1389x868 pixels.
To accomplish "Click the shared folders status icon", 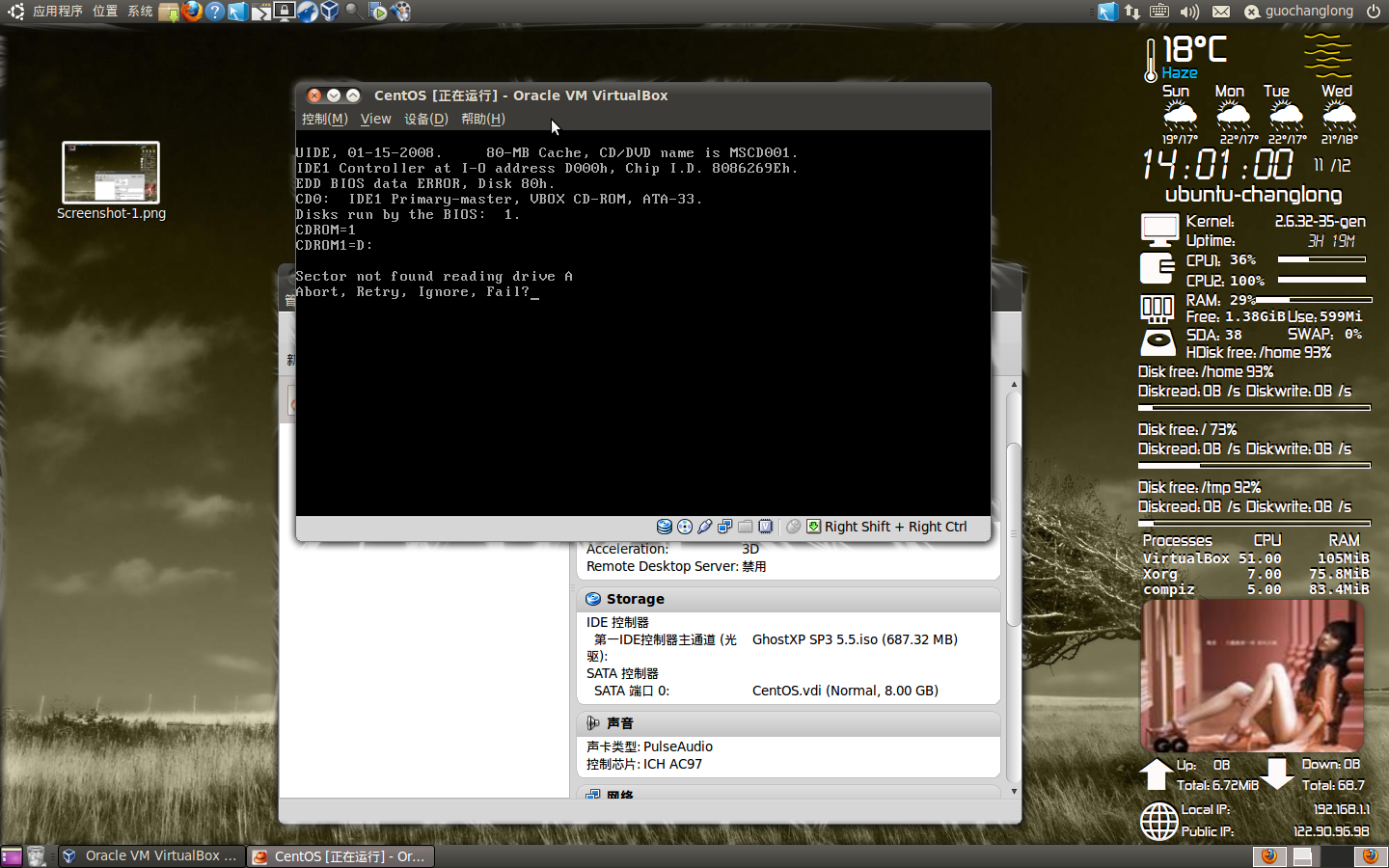I will point(746,527).
